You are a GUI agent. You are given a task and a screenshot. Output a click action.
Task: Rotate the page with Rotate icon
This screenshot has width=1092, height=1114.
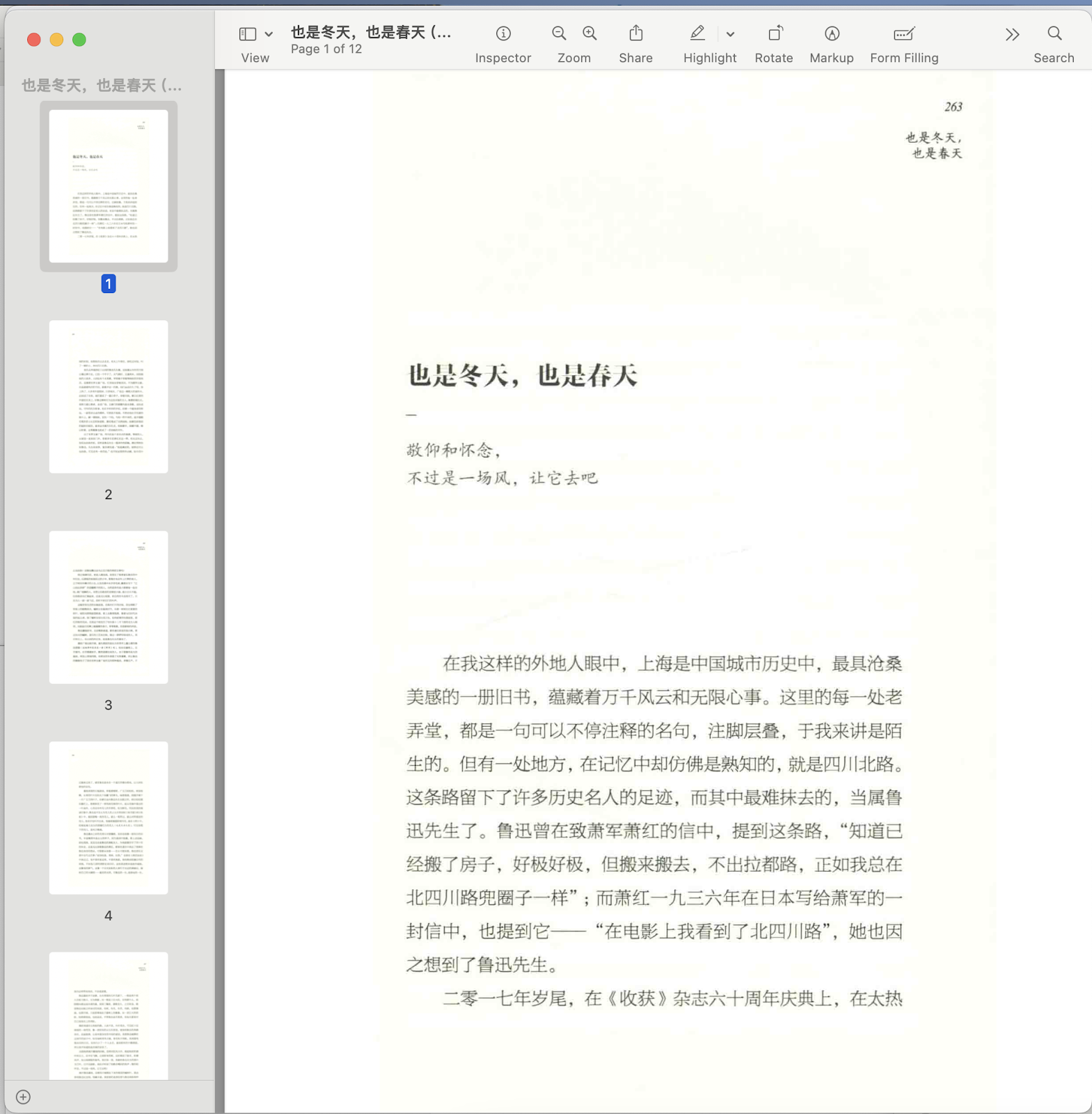pos(775,33)
